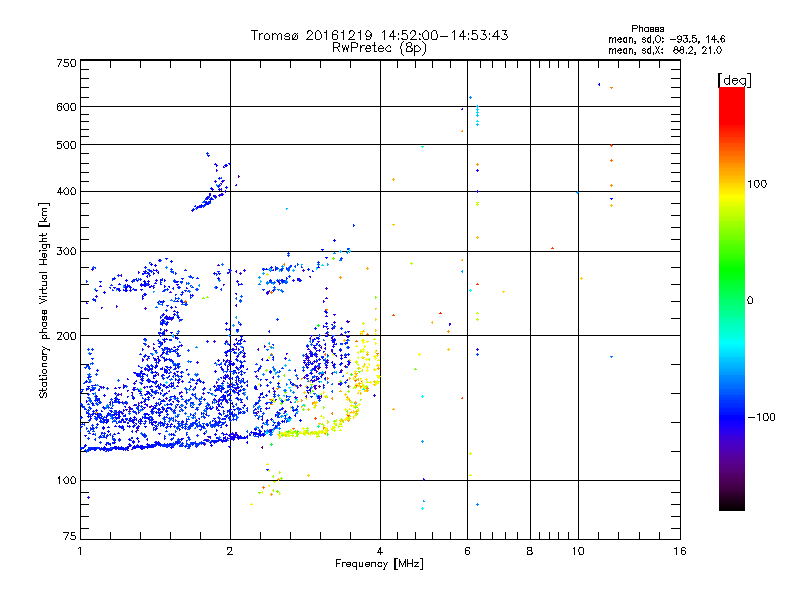Click the '75' y-axis tick label
The width and height of the screenshot is (800, 600).
[70, 536]
